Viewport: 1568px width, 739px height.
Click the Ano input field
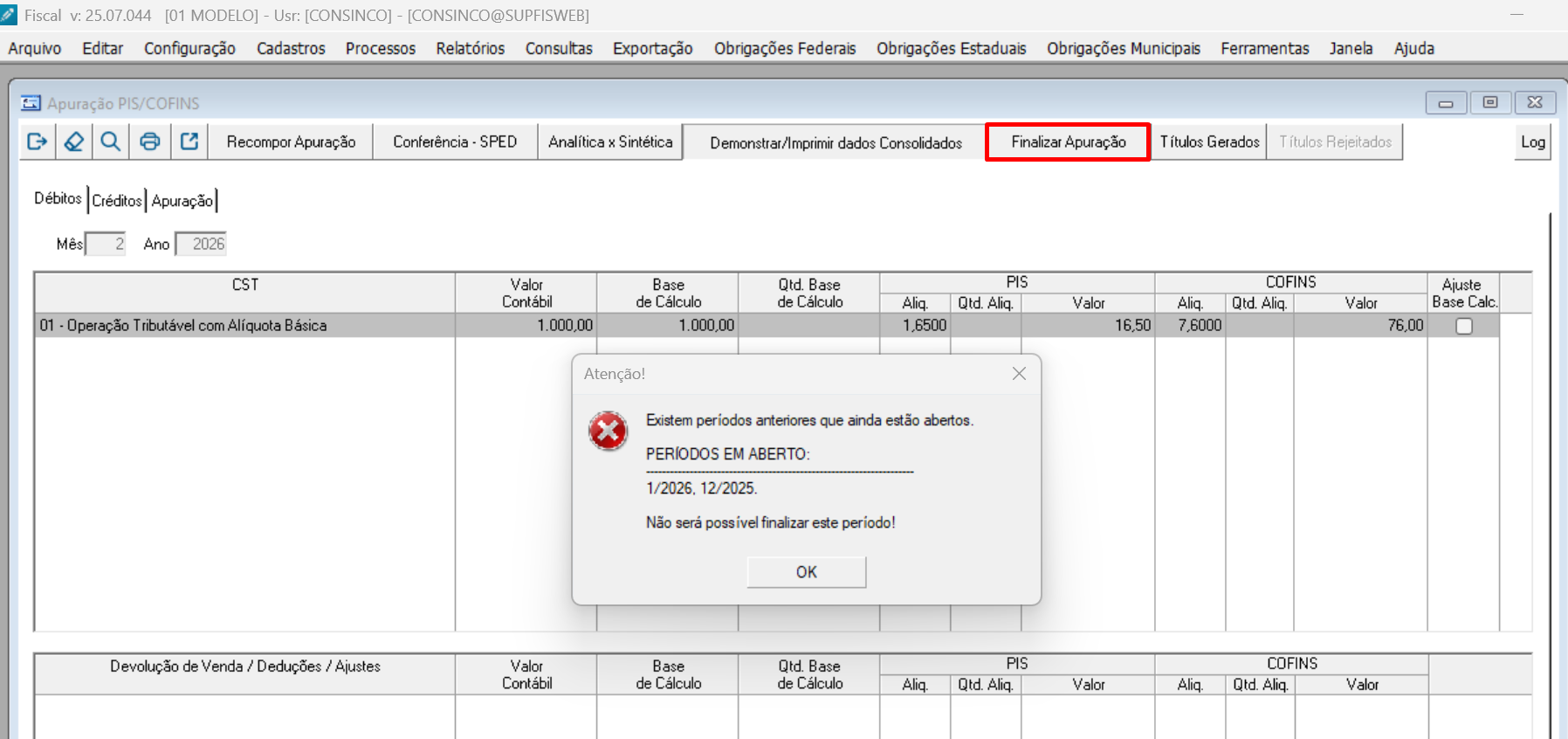click(x=201, y=244)
